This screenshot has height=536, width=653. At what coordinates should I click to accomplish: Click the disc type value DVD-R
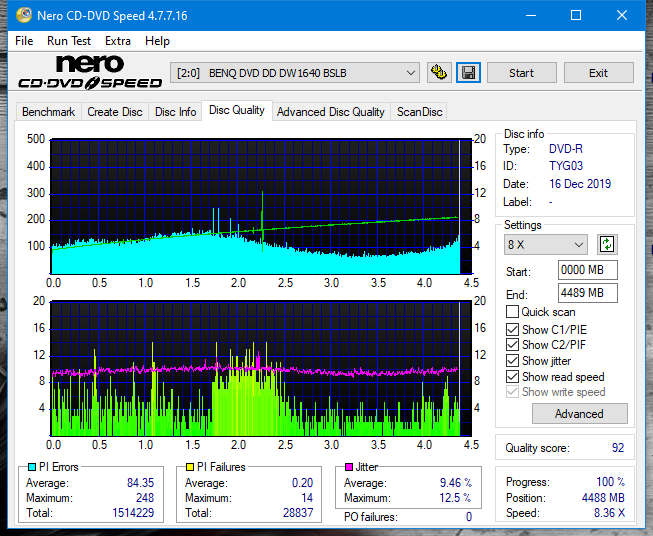click(566, 149)
